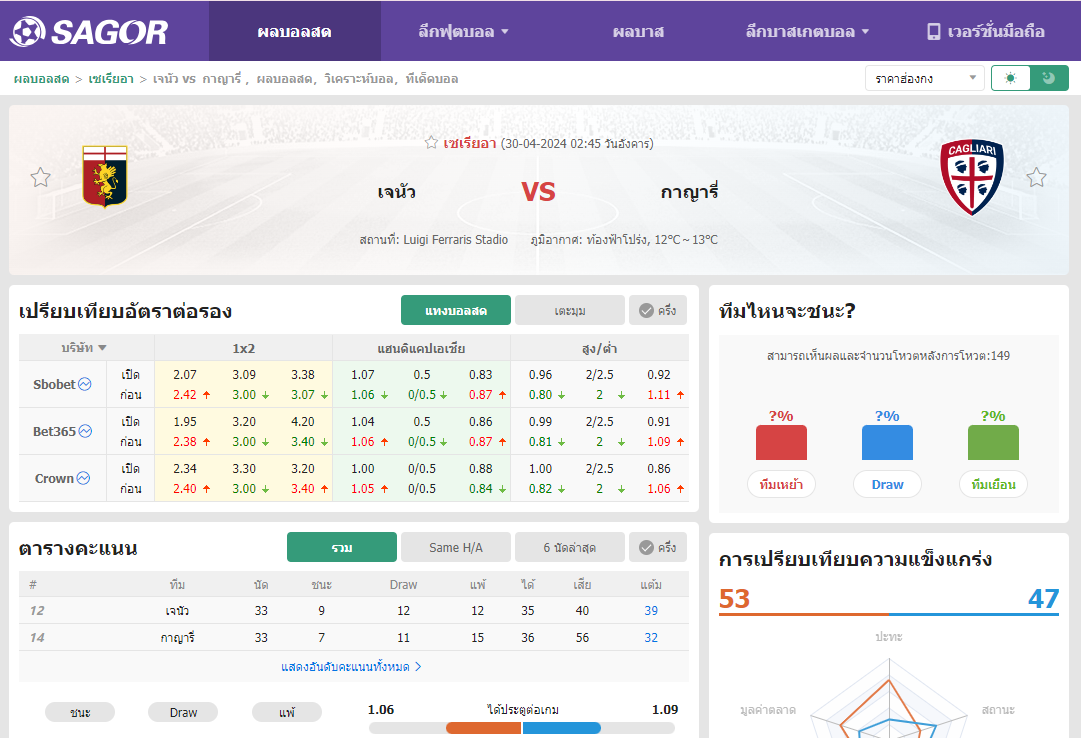Click Sbobet company name
The width and height of the screenshot is (1081, 738).
click(54, 384)
